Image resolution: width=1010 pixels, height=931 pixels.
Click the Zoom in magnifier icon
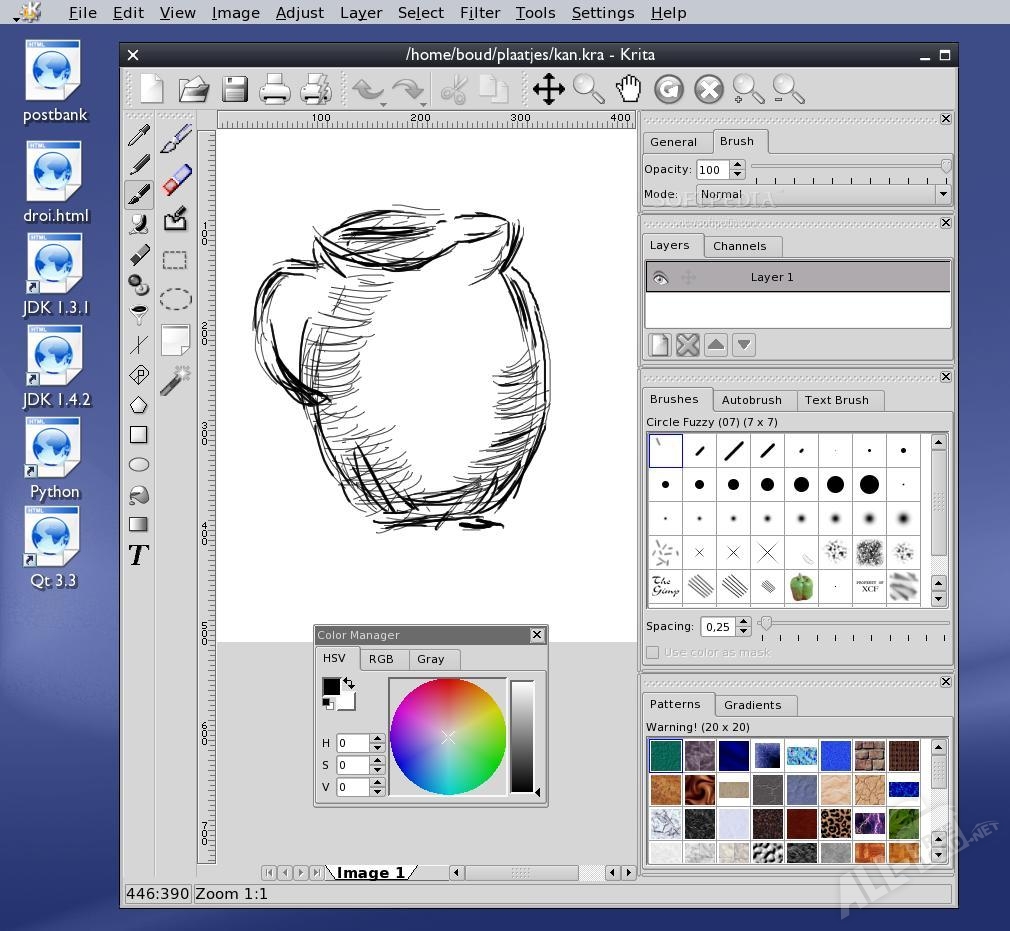click(x=748, y=89)
